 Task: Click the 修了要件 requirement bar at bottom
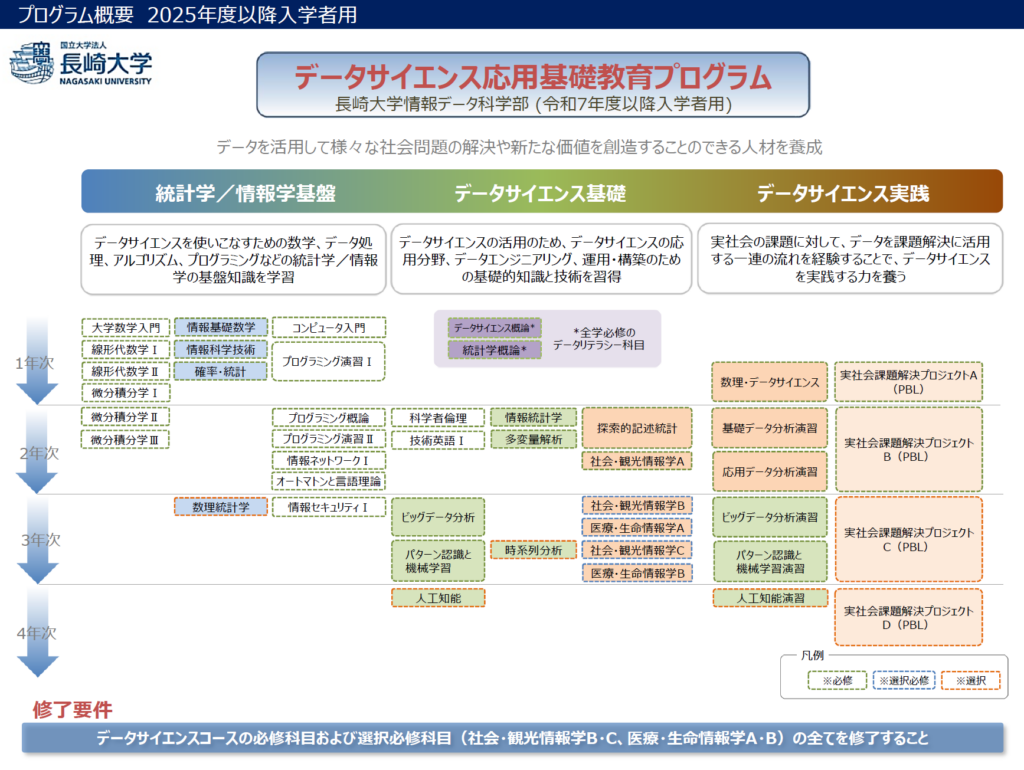[x=512, y=739]
